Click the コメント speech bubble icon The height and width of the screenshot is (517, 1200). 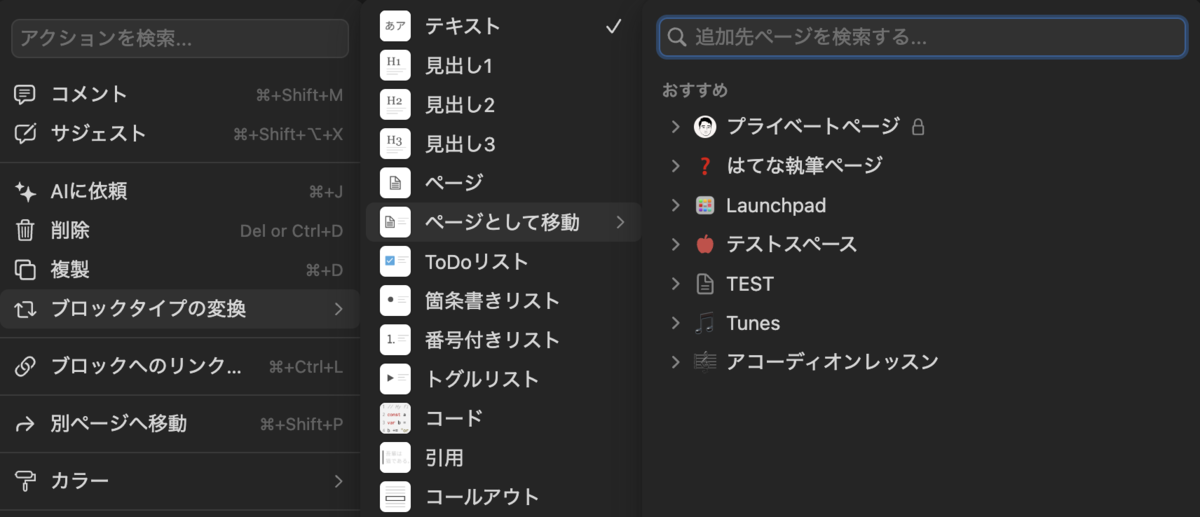(25, 95)
